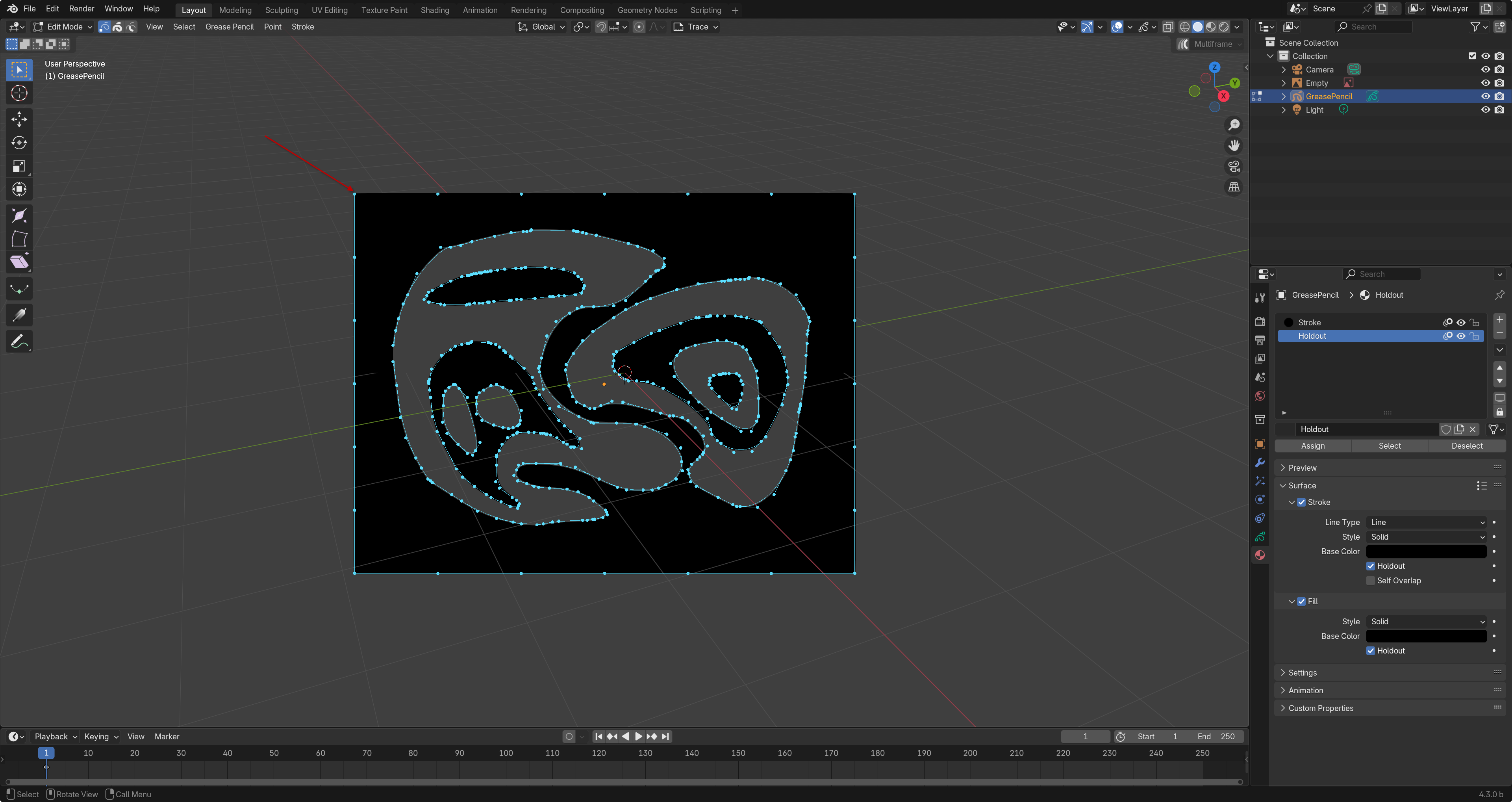
Task: Open the Object Data properties tab icon
Action: tap(1260, 537)
